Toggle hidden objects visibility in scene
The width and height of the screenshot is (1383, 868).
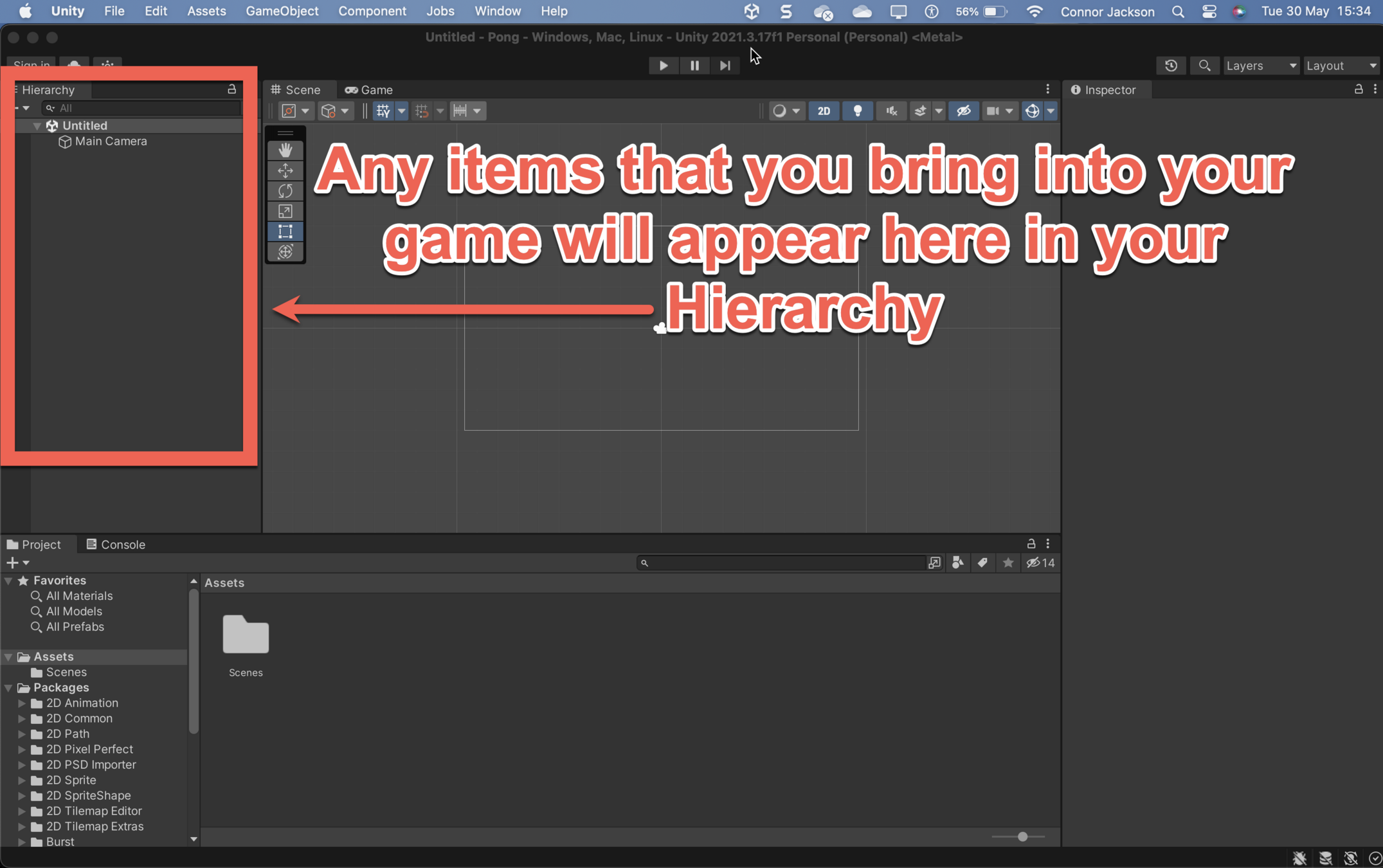click(x=963, y=111)
